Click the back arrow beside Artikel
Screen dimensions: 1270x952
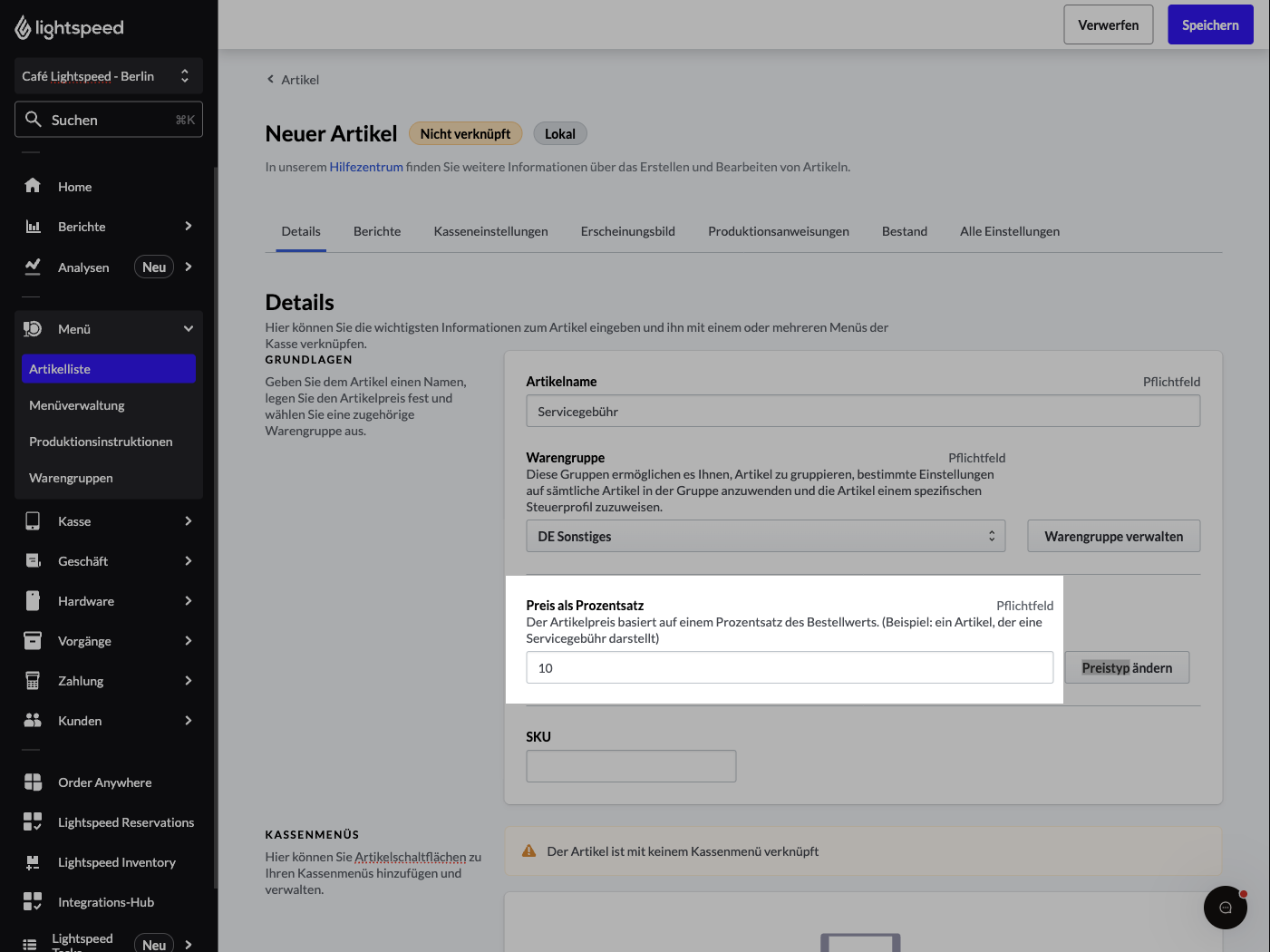pyautogui.click(x=270, y=79)
